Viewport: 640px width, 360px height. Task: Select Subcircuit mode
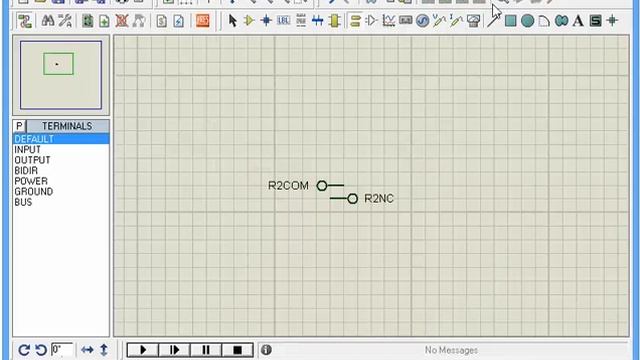[x=335, y=20]
